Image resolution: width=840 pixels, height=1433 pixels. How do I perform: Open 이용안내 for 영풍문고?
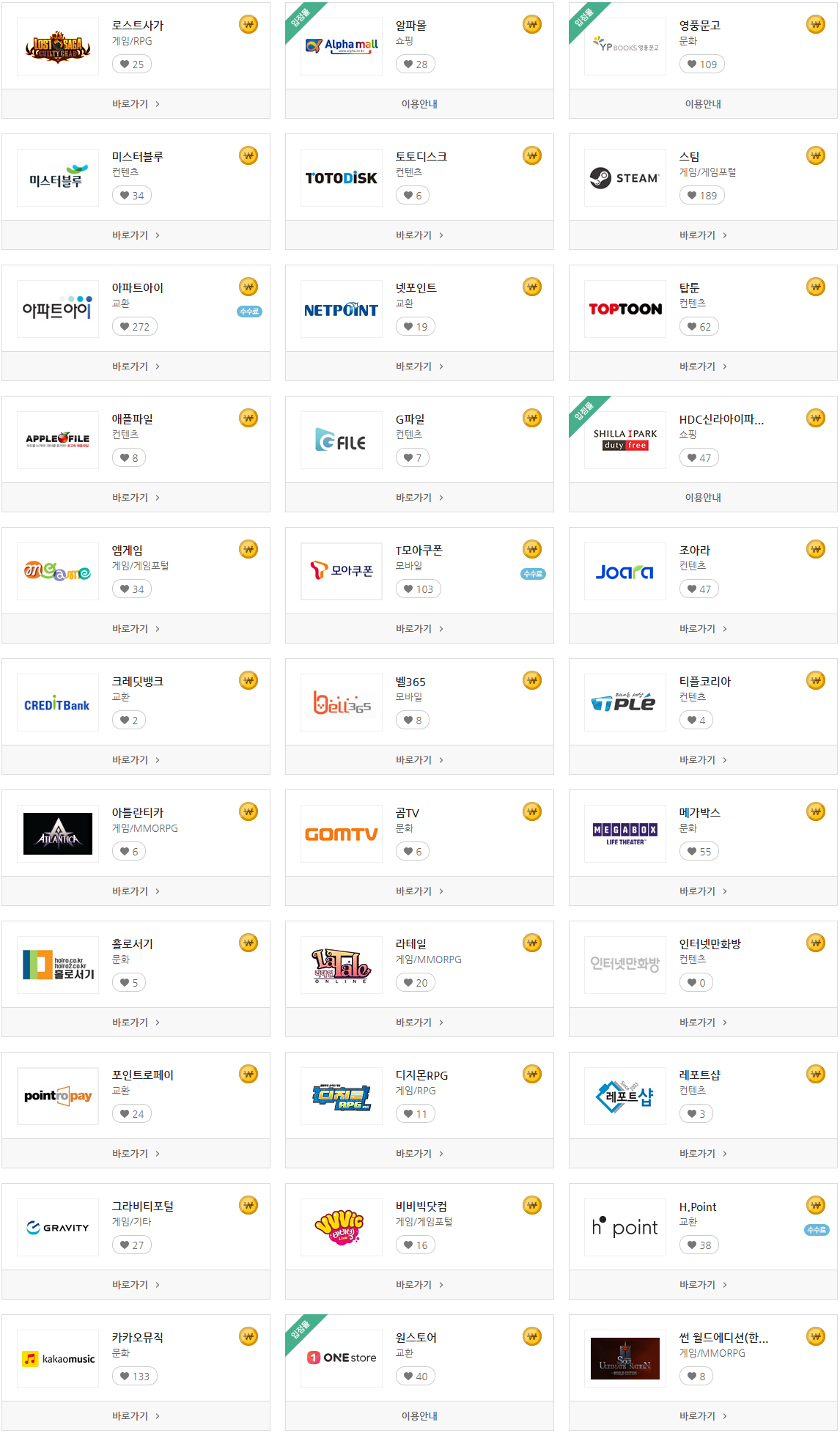[703, 104]
